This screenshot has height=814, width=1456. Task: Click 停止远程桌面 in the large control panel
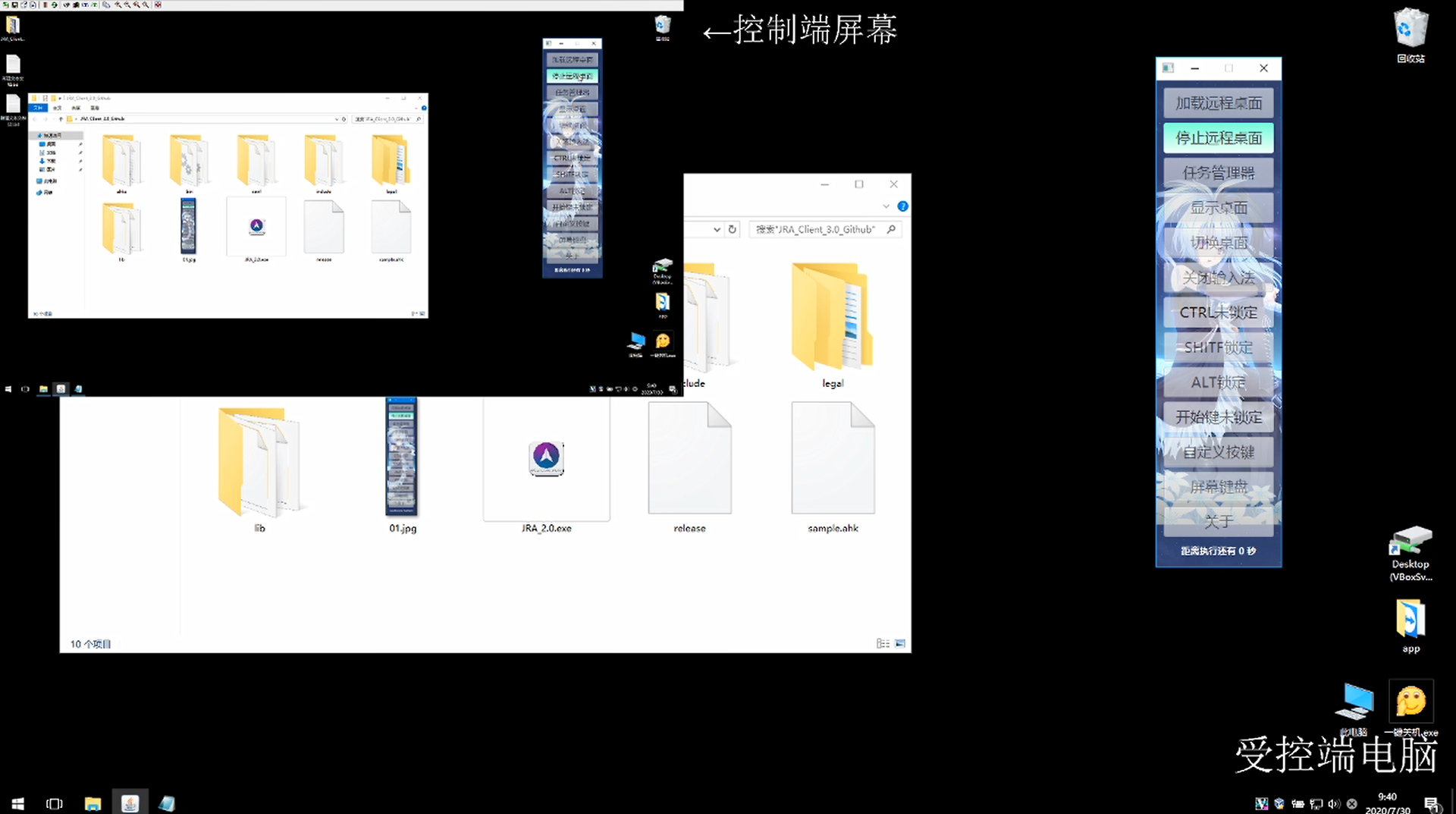click(1218, 138)
